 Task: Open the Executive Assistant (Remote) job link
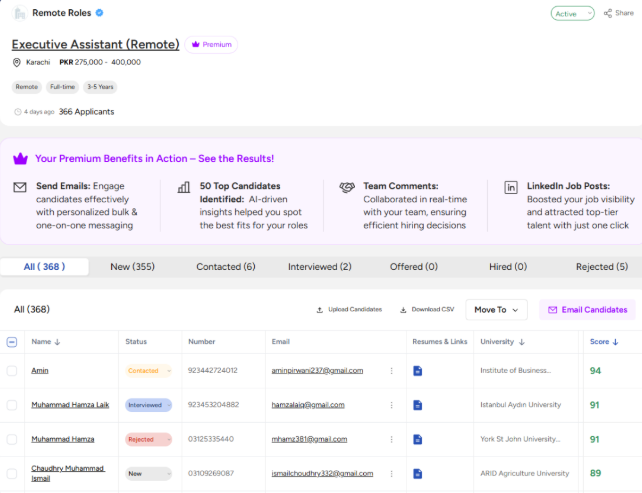click(96, 45)
